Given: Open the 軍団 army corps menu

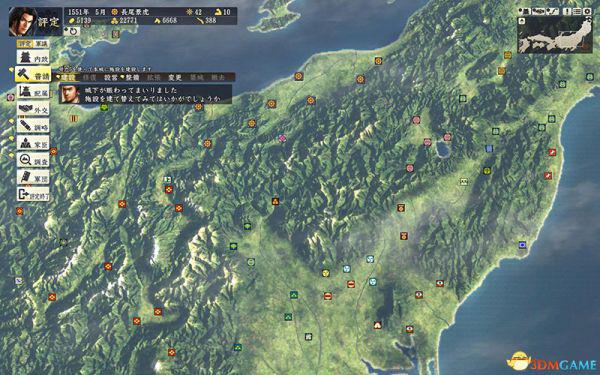Looking at the screenshot, I should (x=33, y=177).
